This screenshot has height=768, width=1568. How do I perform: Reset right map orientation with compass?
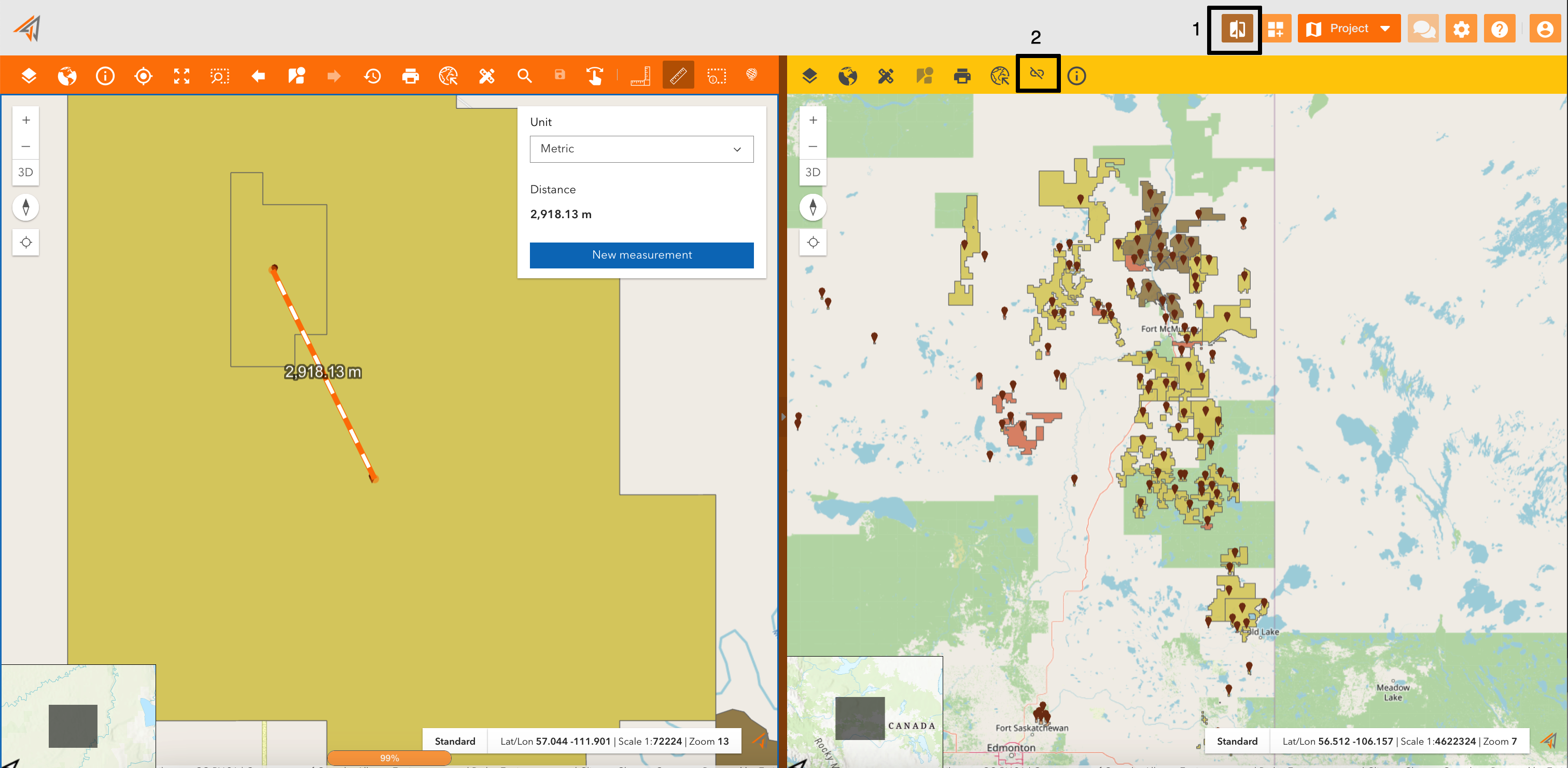click(x=813, y=207)
